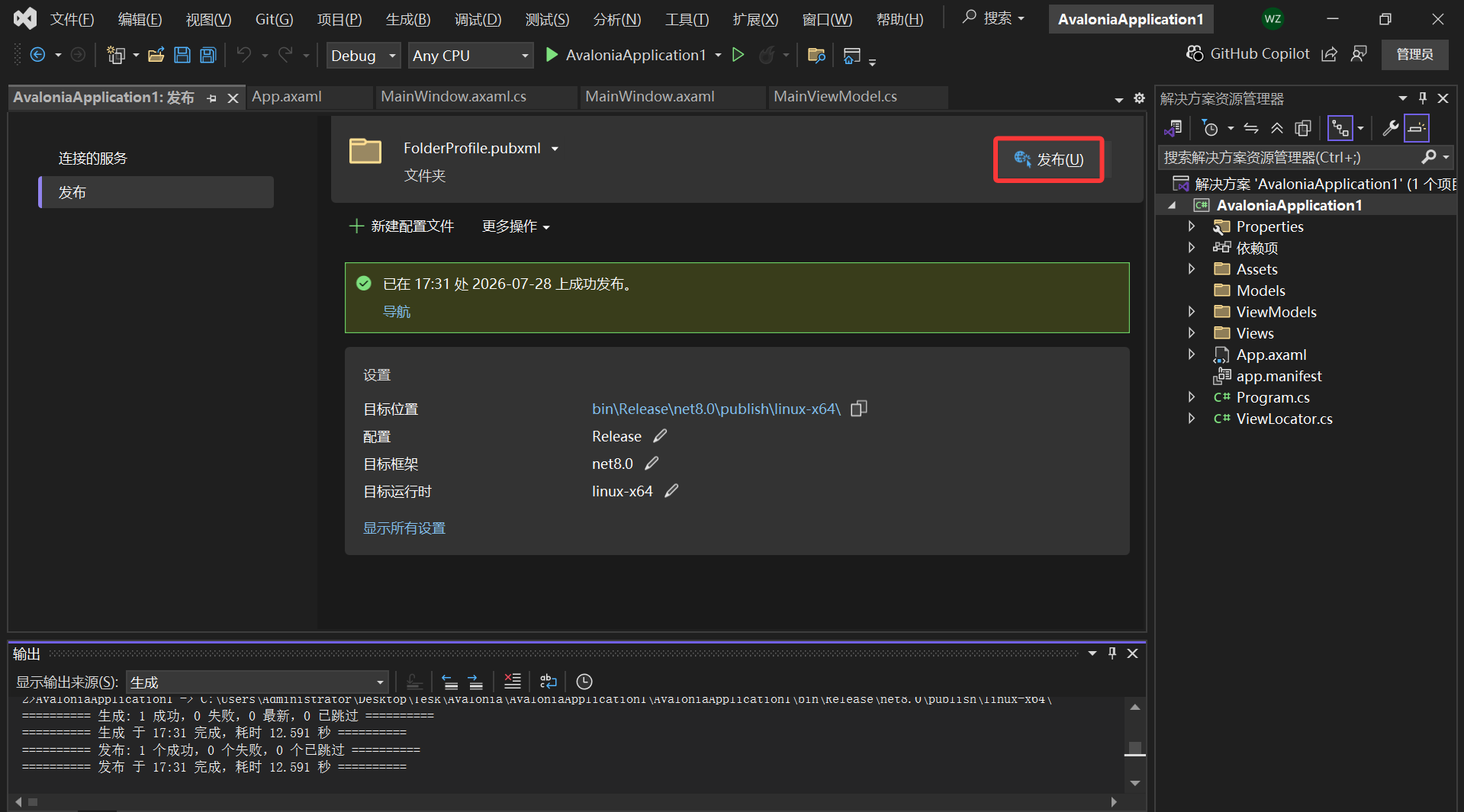This screenshot has height=812, width=1464.
Task: Open FolderProfile.pubxml profile dropdown arrow
Action: click(555, 149)
